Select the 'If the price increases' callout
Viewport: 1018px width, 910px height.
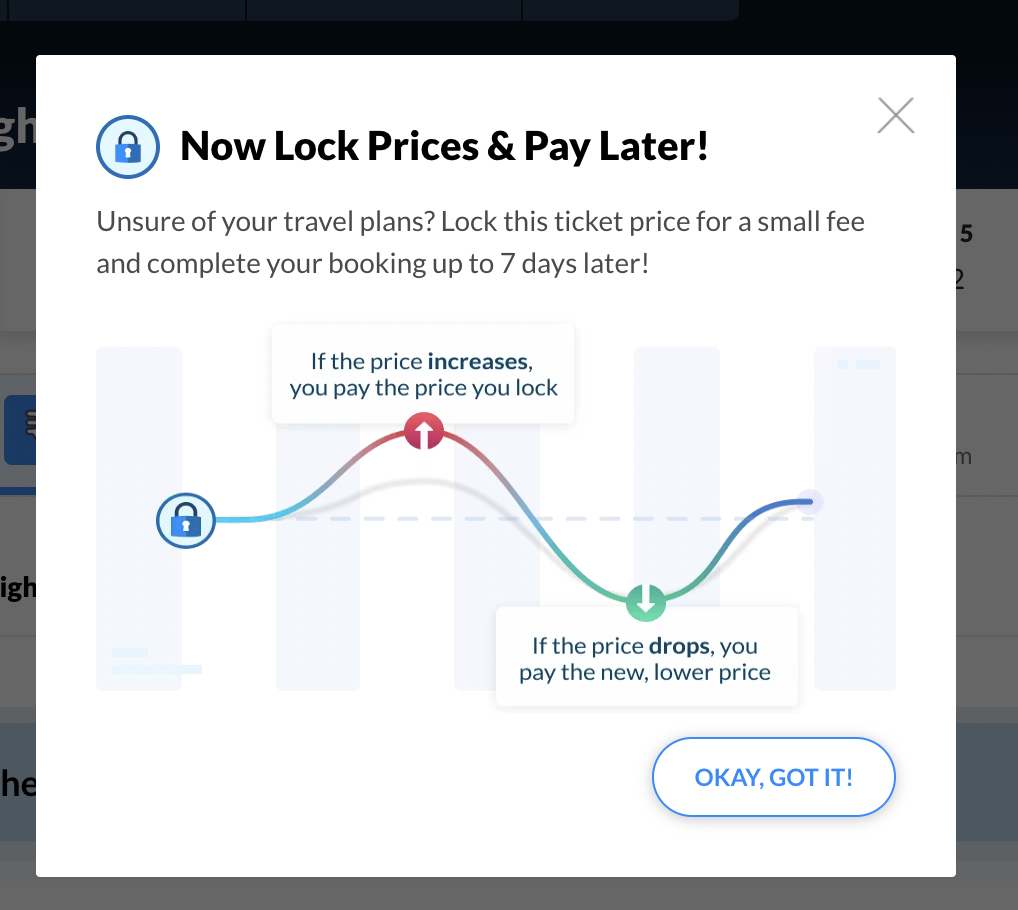tap(423, 373)
